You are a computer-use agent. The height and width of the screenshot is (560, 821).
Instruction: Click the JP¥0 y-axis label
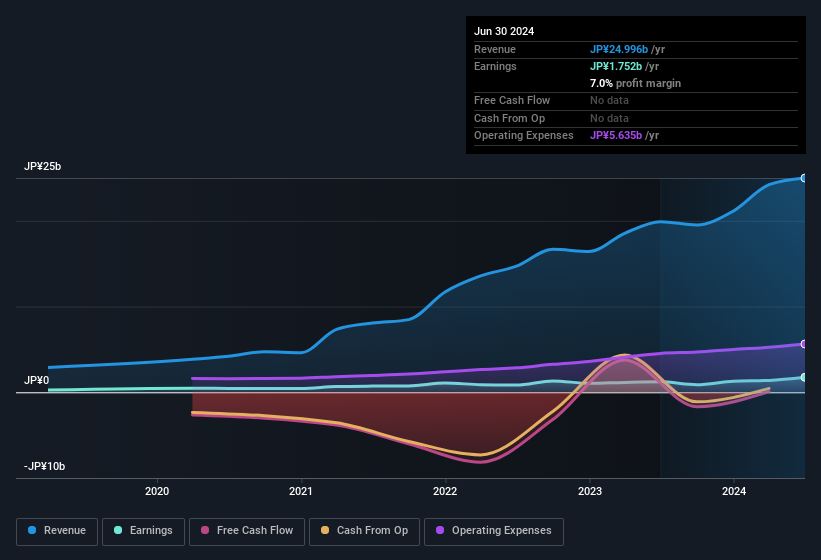coord(37,380)
